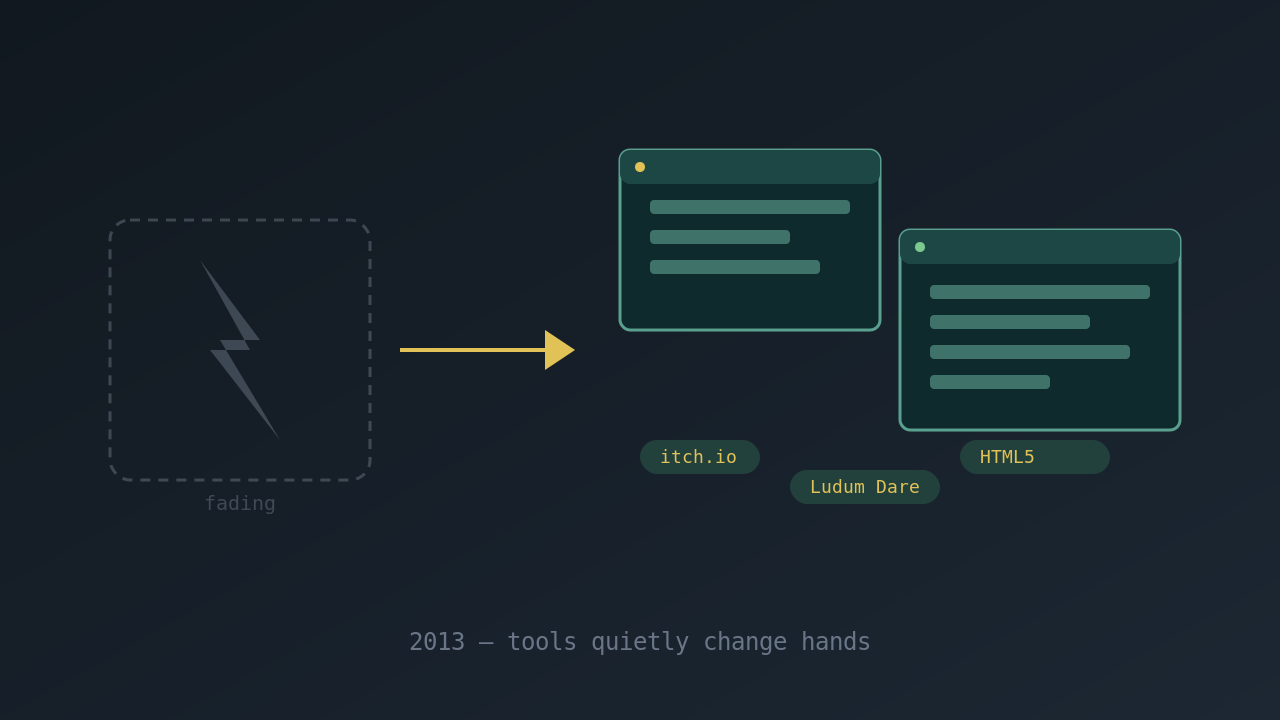
Task: Click the bottom short line in second window
Action: coord(990,382)
